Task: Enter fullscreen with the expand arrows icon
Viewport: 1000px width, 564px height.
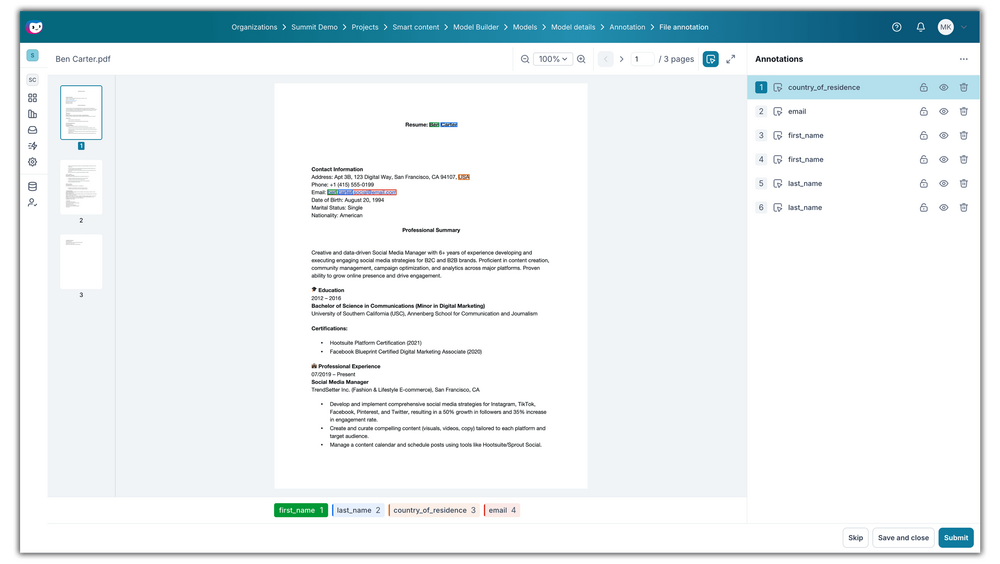Action: click(731, 59)
